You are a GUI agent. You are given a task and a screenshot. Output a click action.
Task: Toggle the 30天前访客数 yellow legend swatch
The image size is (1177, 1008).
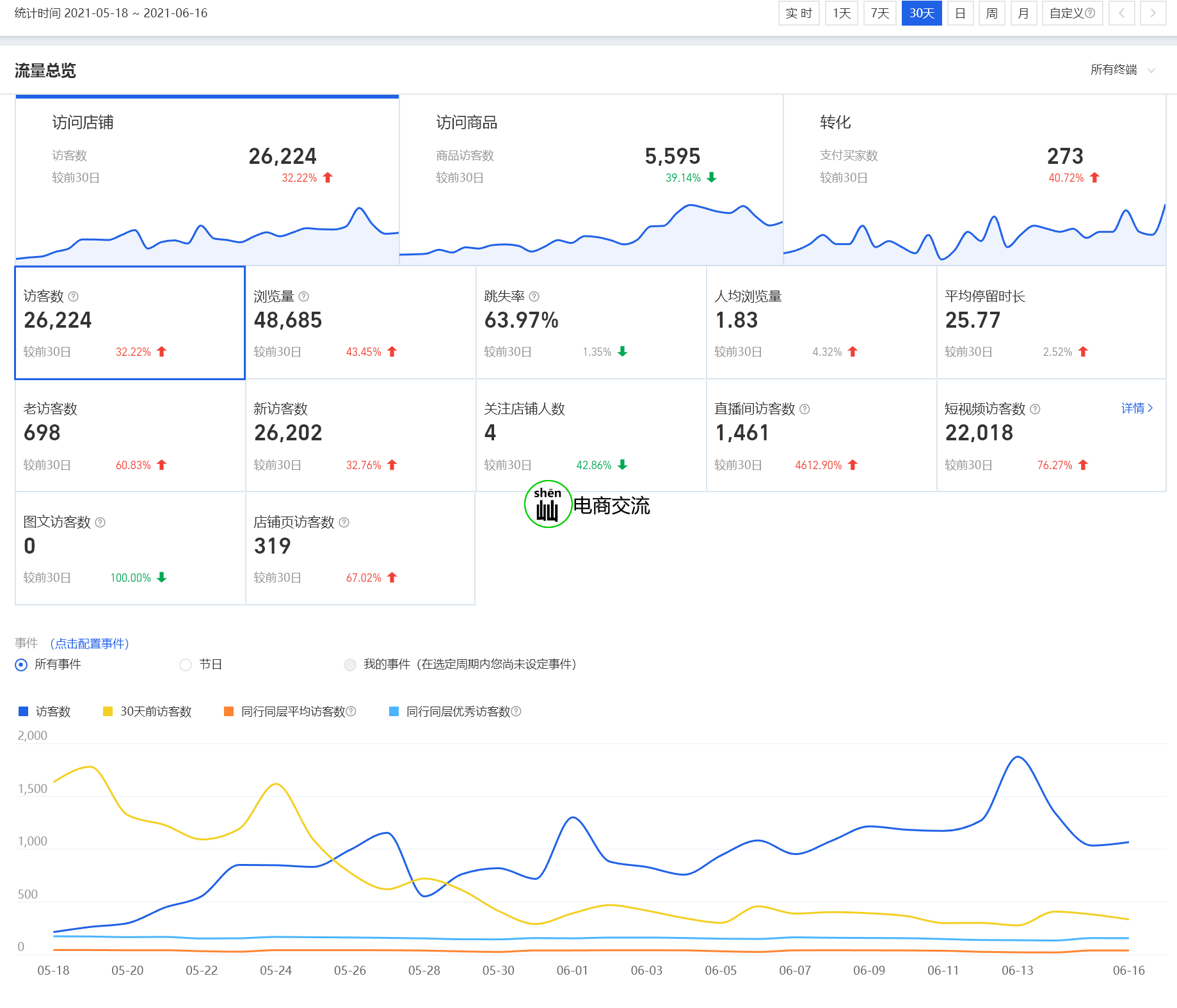(108, 711)
